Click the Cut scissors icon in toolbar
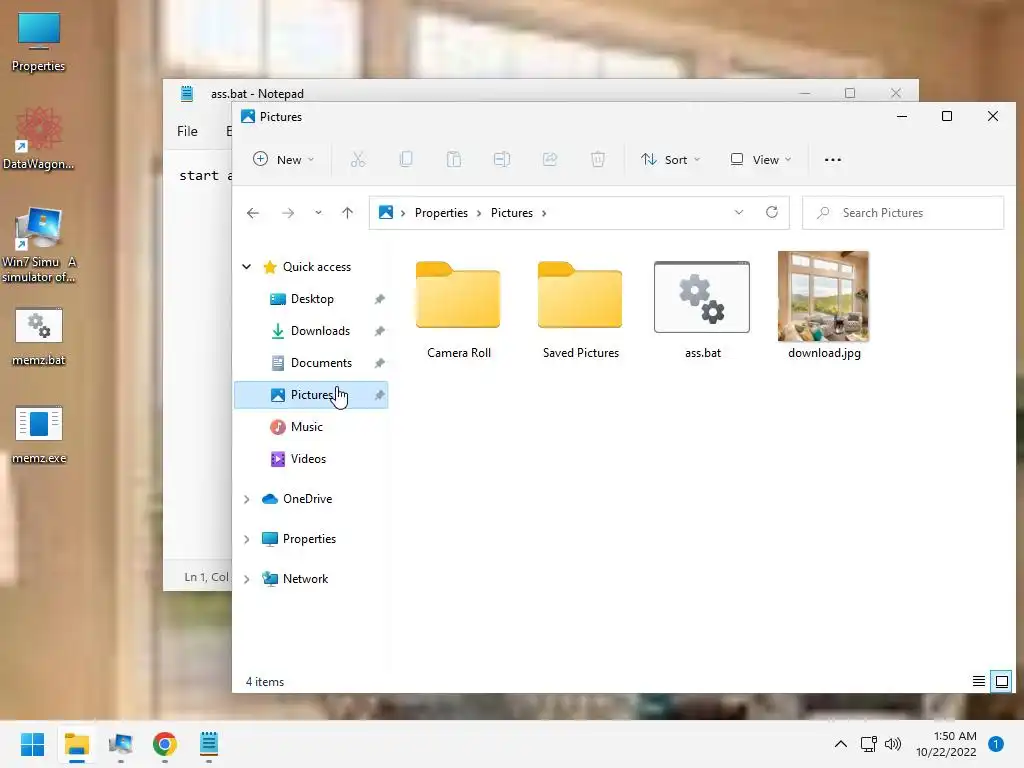Screen dimensions: 1024x768 (x=358, y=159)
